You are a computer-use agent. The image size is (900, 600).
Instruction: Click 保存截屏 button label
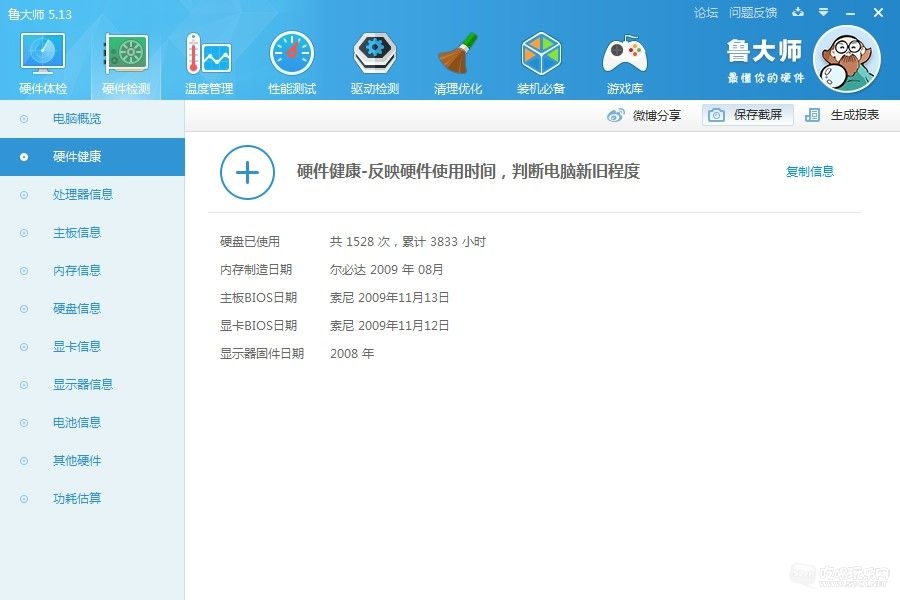[758, 115]
